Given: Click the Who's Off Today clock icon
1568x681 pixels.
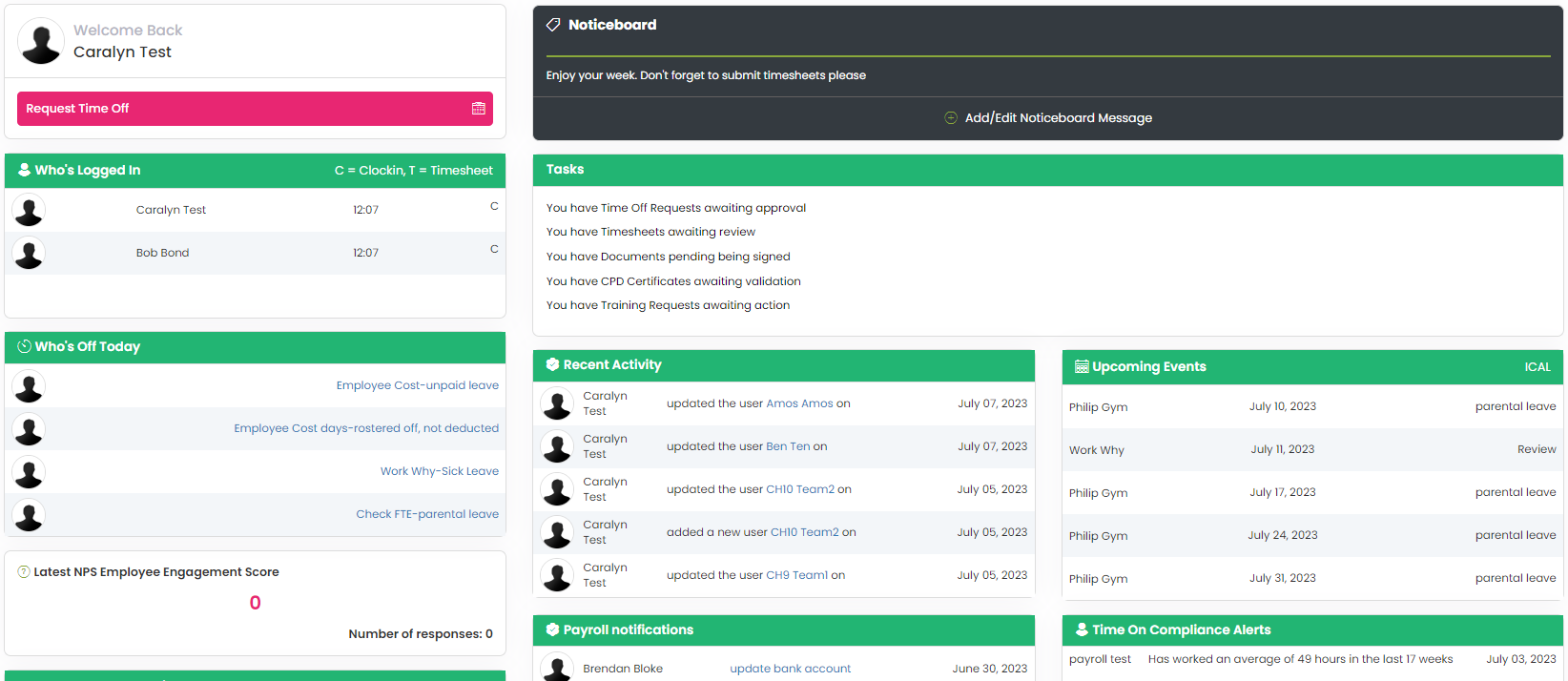Looking at the screenshot, I should pos(25,346).
